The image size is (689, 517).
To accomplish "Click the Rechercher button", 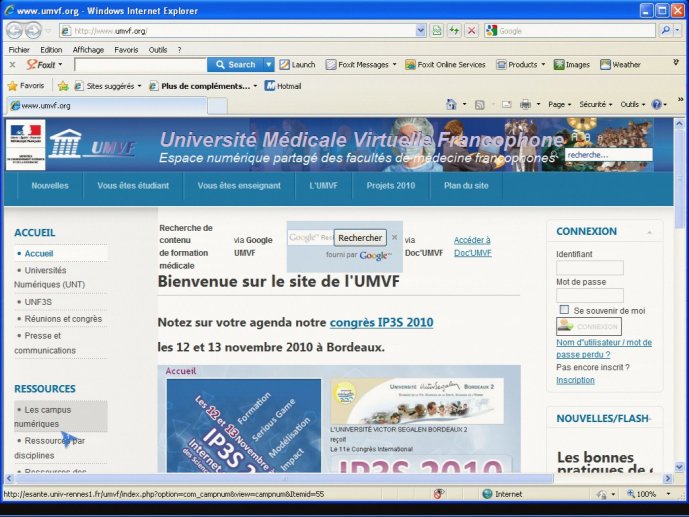I will (360, 238).
